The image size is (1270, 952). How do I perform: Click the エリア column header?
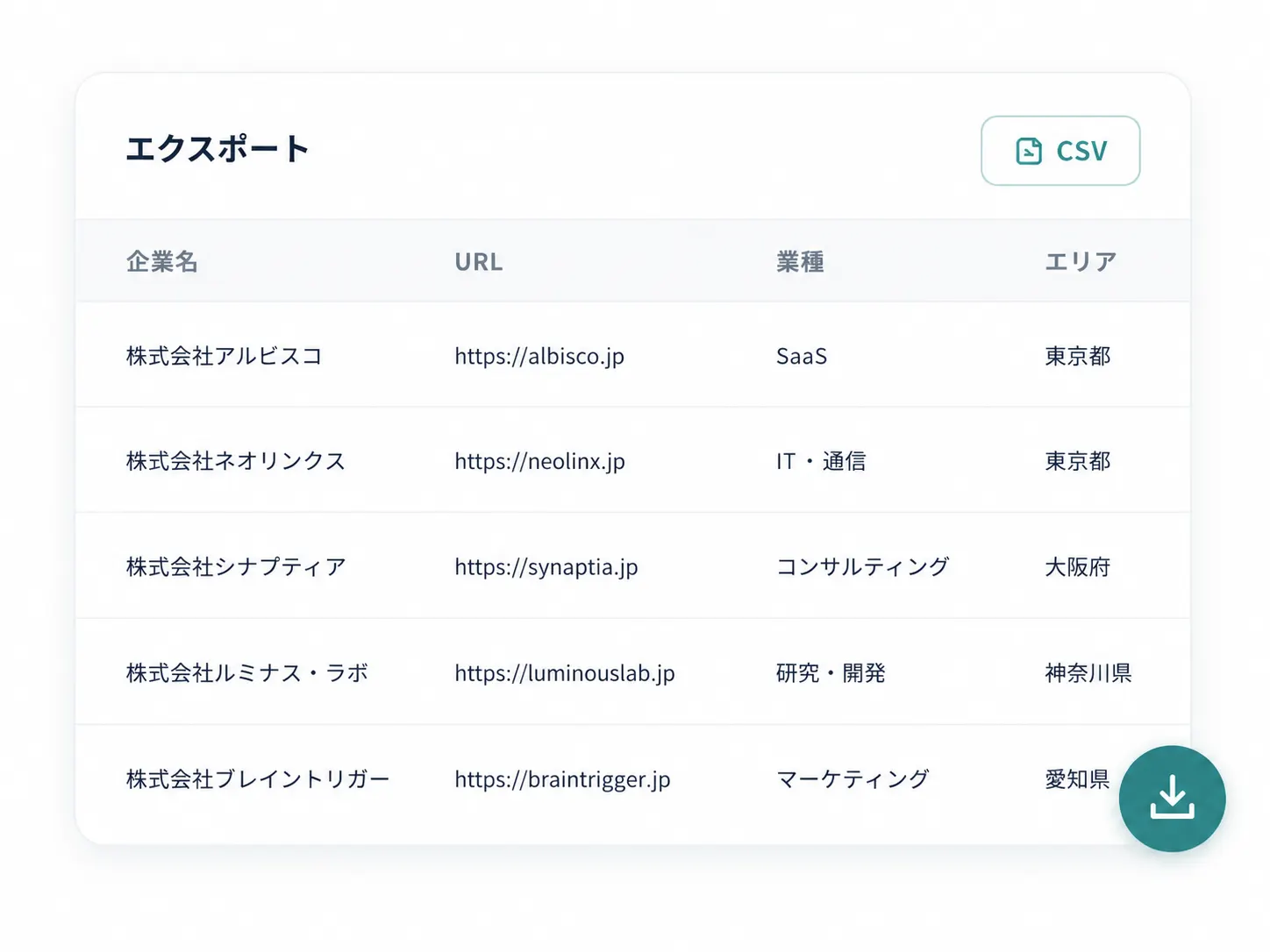(1081, 261)
